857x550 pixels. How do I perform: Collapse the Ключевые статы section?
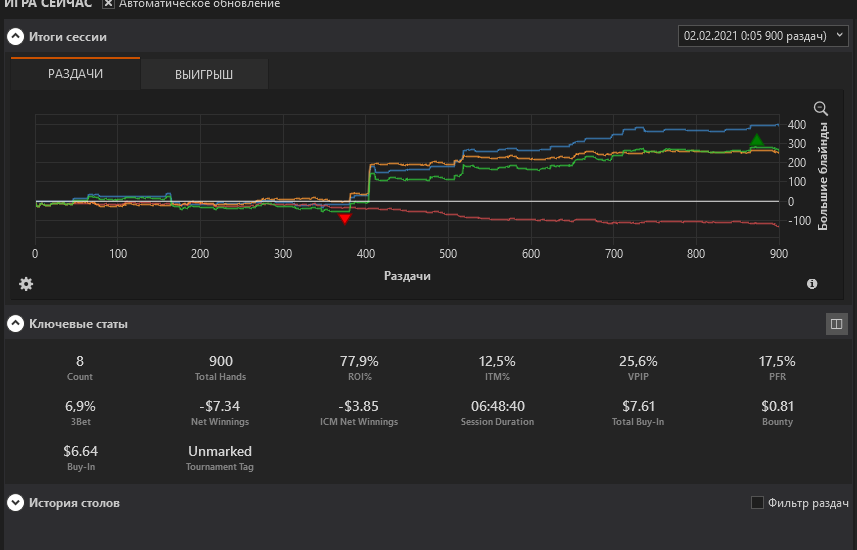[x=15, y=324]
